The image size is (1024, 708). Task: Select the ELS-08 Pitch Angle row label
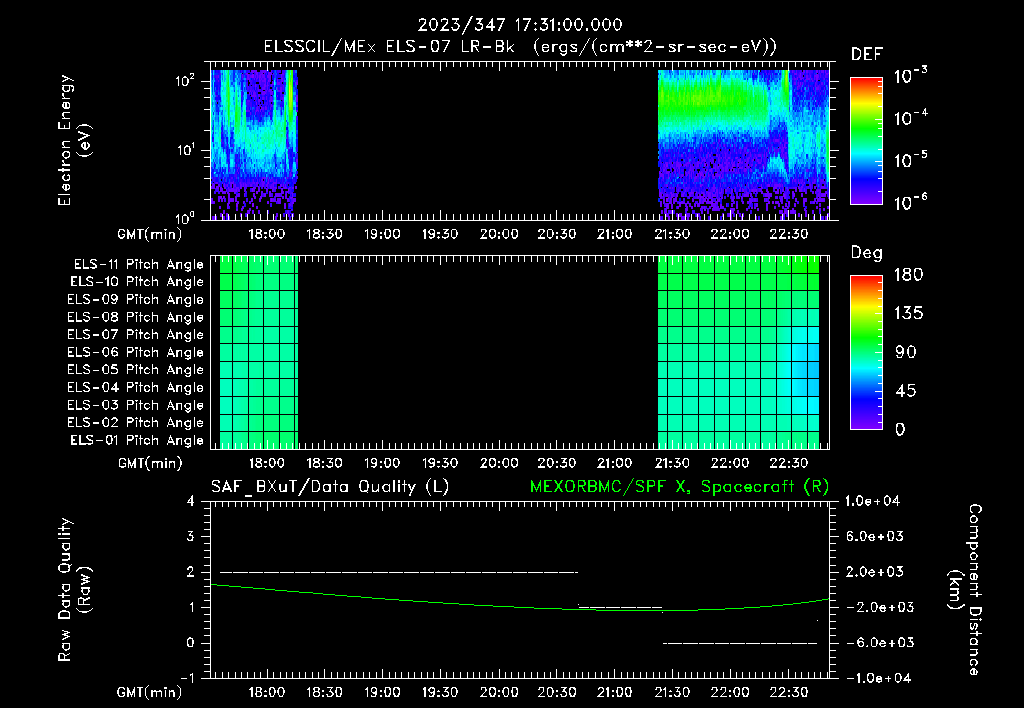[x=135, y=317]
